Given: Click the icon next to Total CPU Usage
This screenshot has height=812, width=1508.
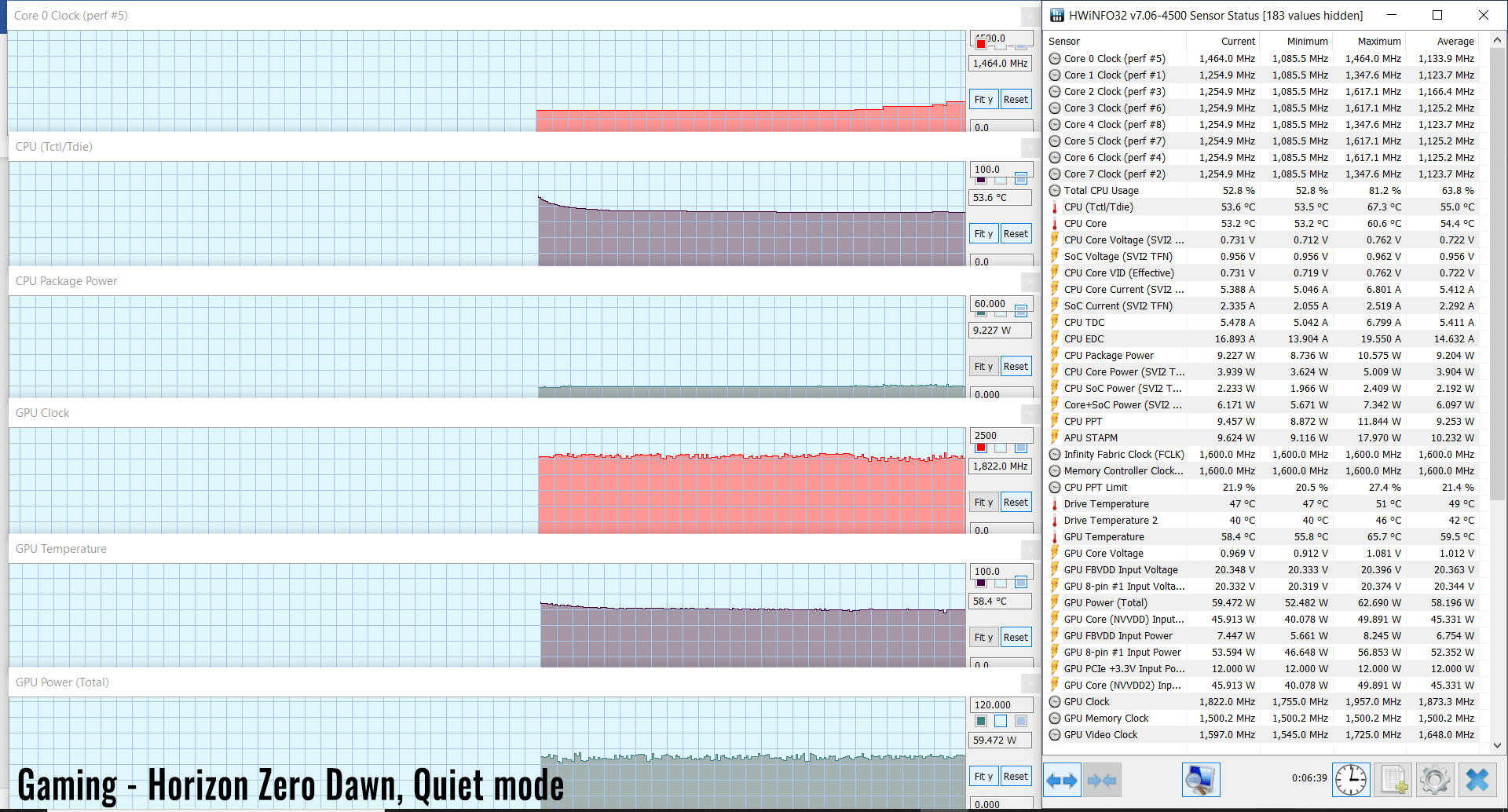Looking at the screenshot, I should 1055,191.
